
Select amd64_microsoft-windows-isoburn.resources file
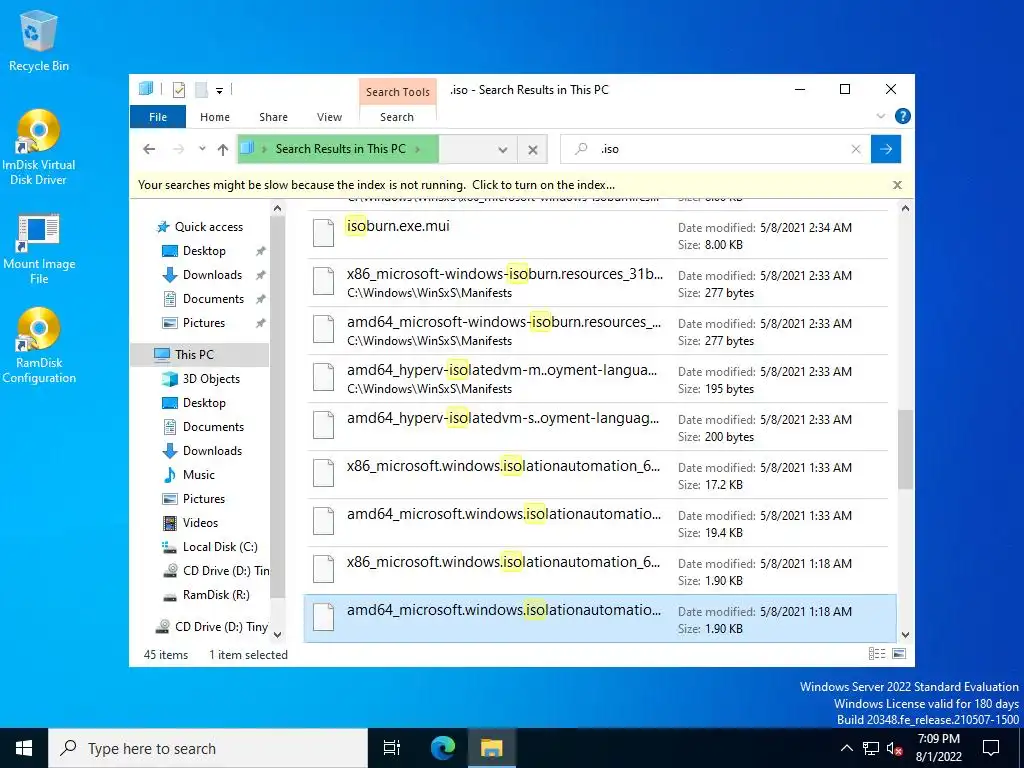599,331
